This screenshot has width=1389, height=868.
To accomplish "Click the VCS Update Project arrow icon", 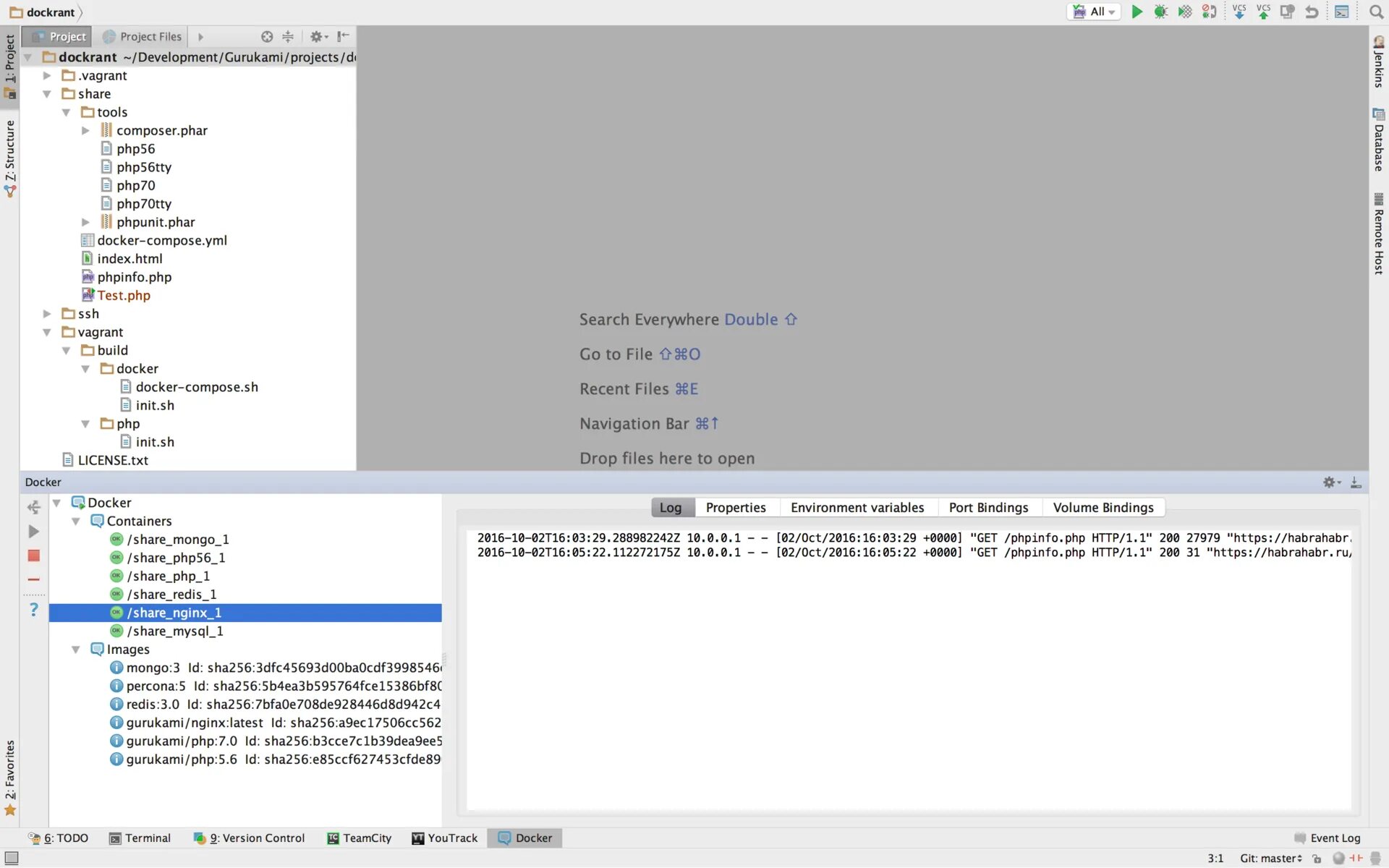I will click(x=1239, y=12).
